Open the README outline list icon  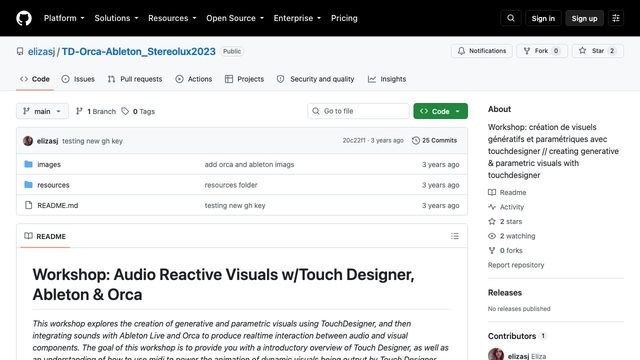point(455,236)
